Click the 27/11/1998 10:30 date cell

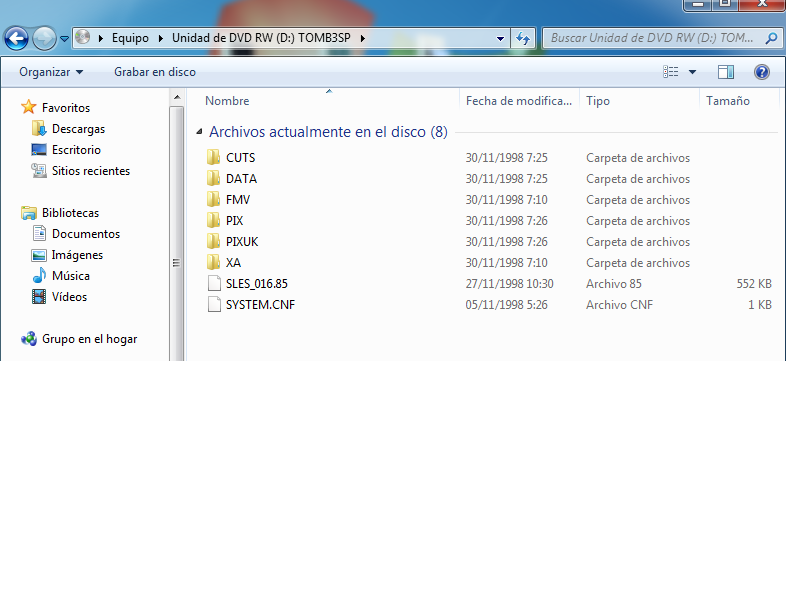tap(510, 284)
